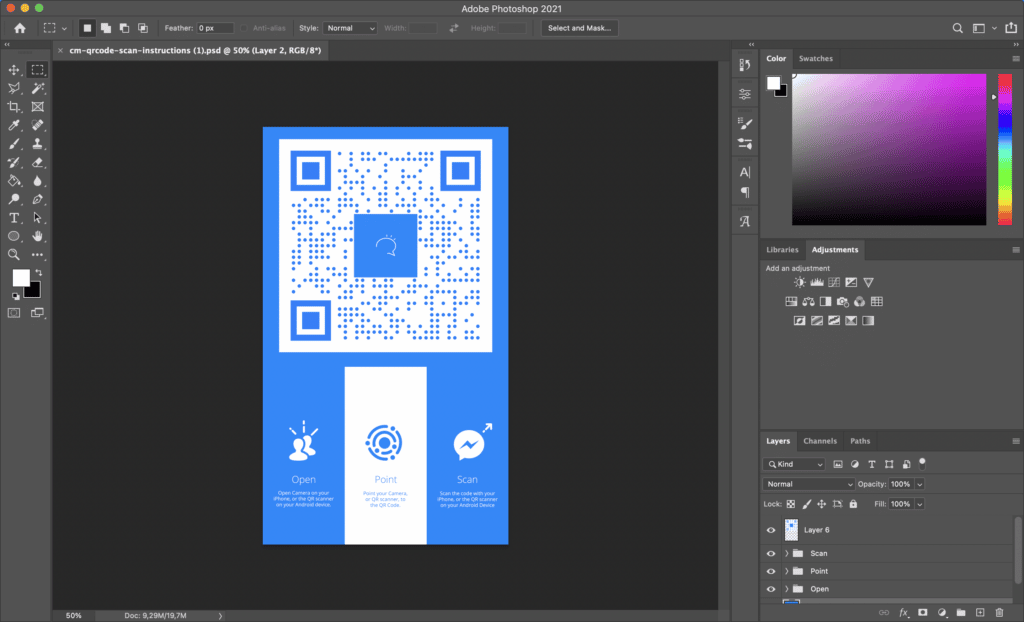Image resolution: width=1024 pixels, height=622 pixels.
Task: Open the Create new layer icon
Action: (980, 612)
